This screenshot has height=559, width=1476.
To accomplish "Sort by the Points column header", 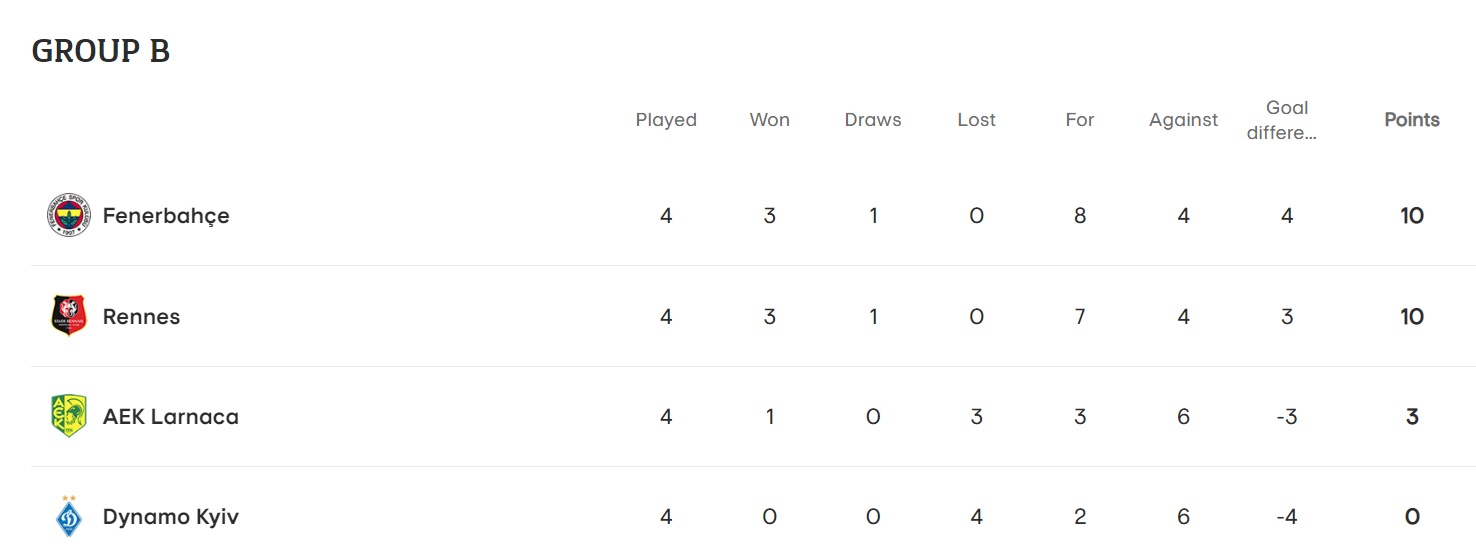I will click(x=1412, y=120).
